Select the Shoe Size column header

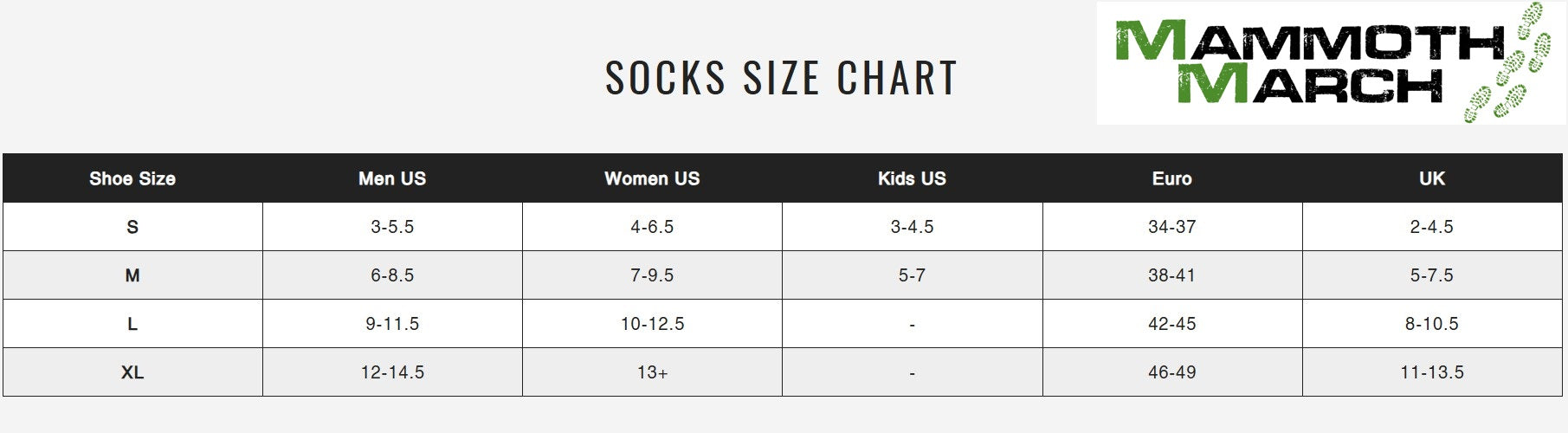coord(132,178)
